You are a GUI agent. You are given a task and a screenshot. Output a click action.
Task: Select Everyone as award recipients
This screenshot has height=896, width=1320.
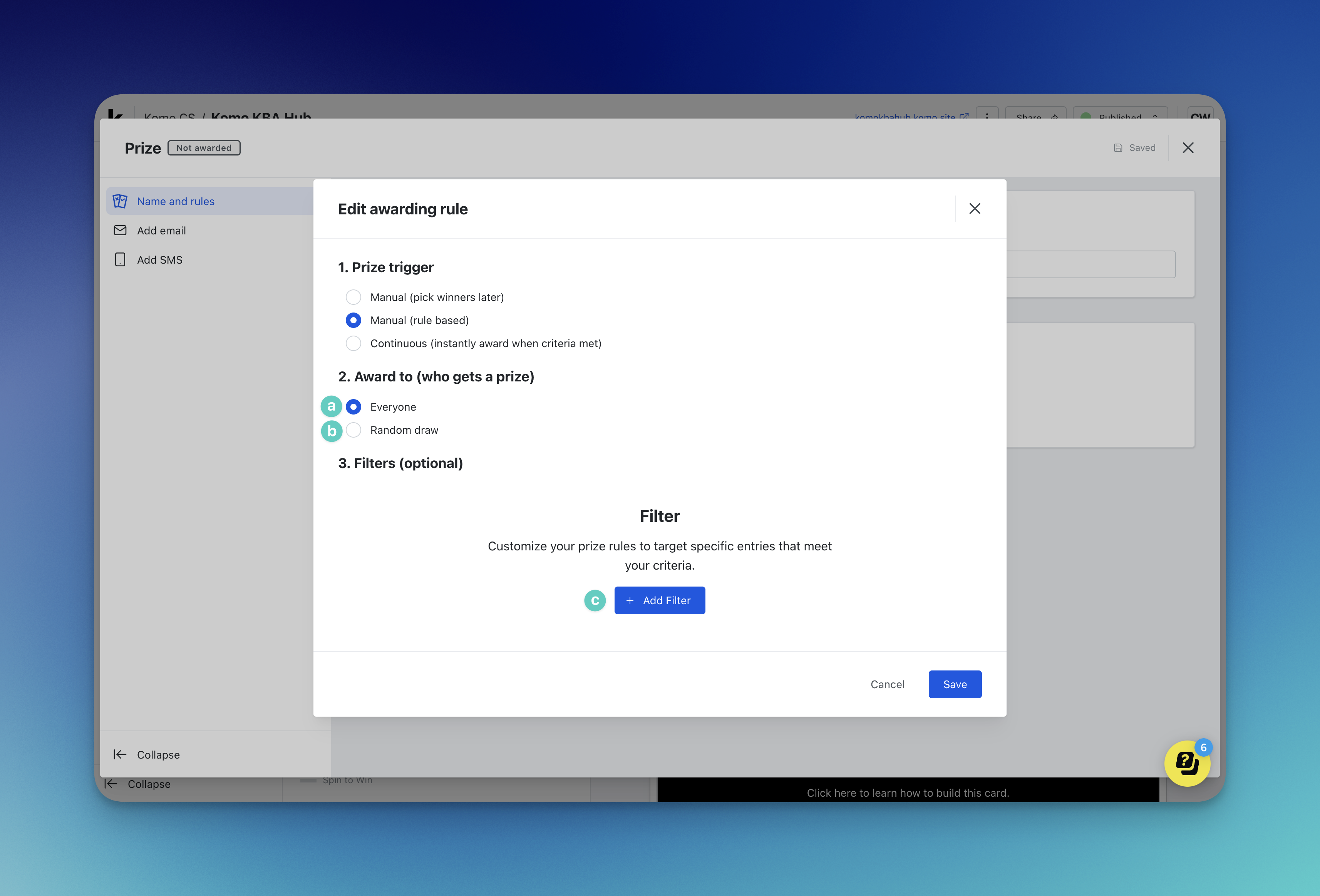click(353, 406)
